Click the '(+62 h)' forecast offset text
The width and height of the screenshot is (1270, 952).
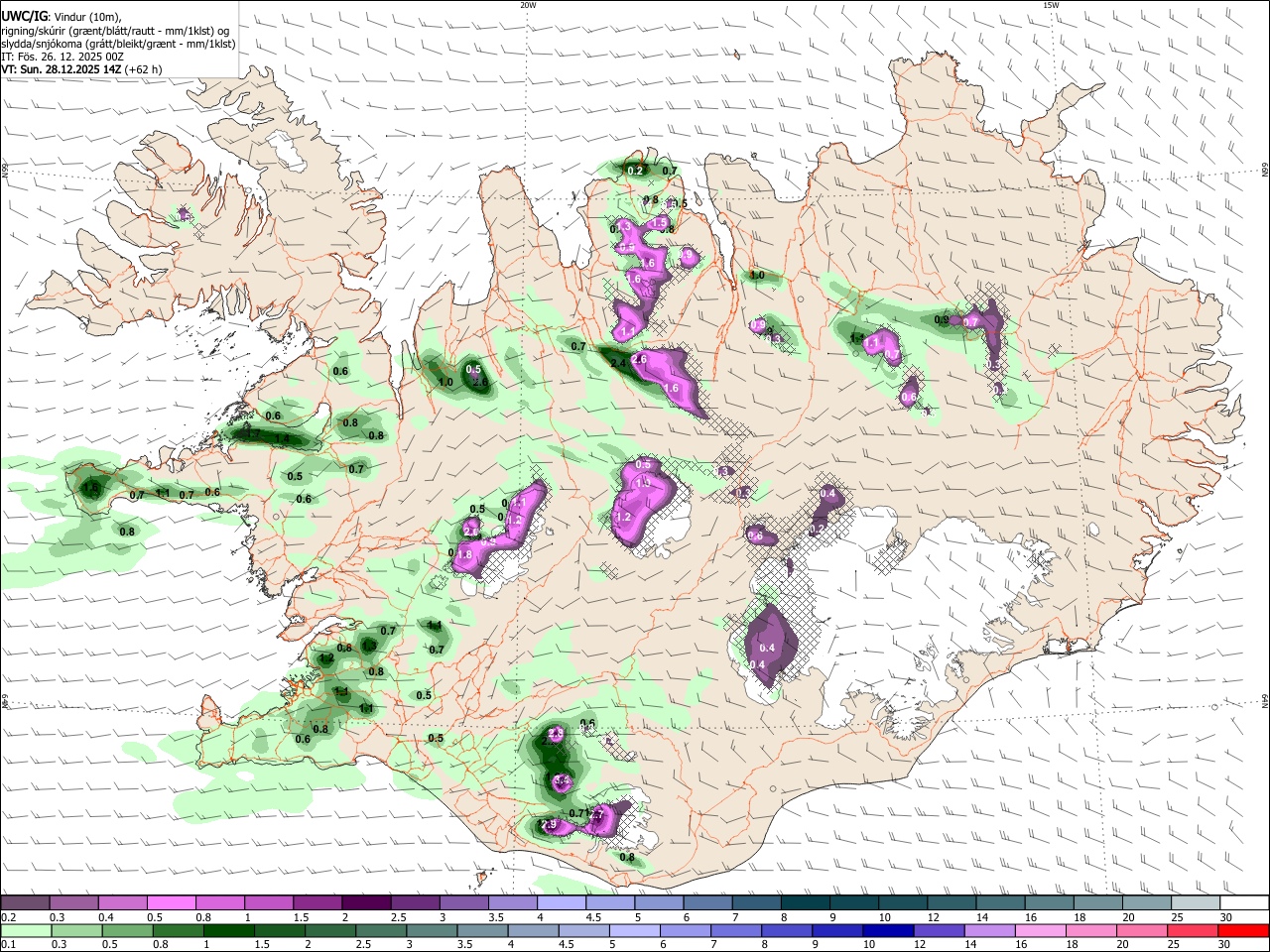click(x=143, y=69)
